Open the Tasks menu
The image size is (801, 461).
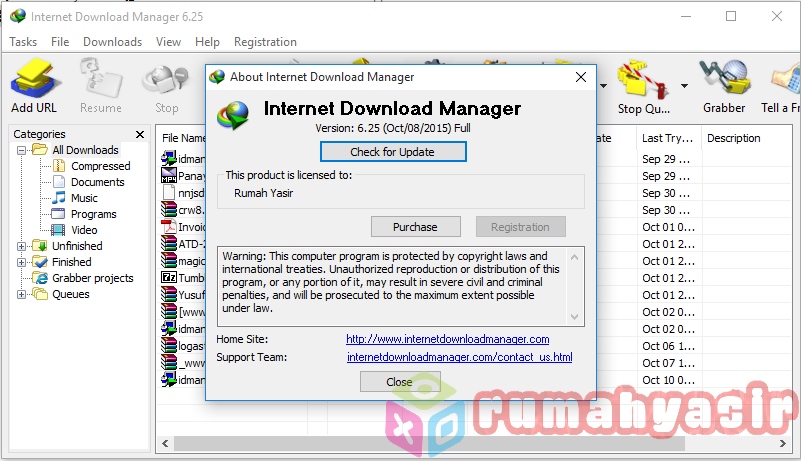(x=23, y=42)
